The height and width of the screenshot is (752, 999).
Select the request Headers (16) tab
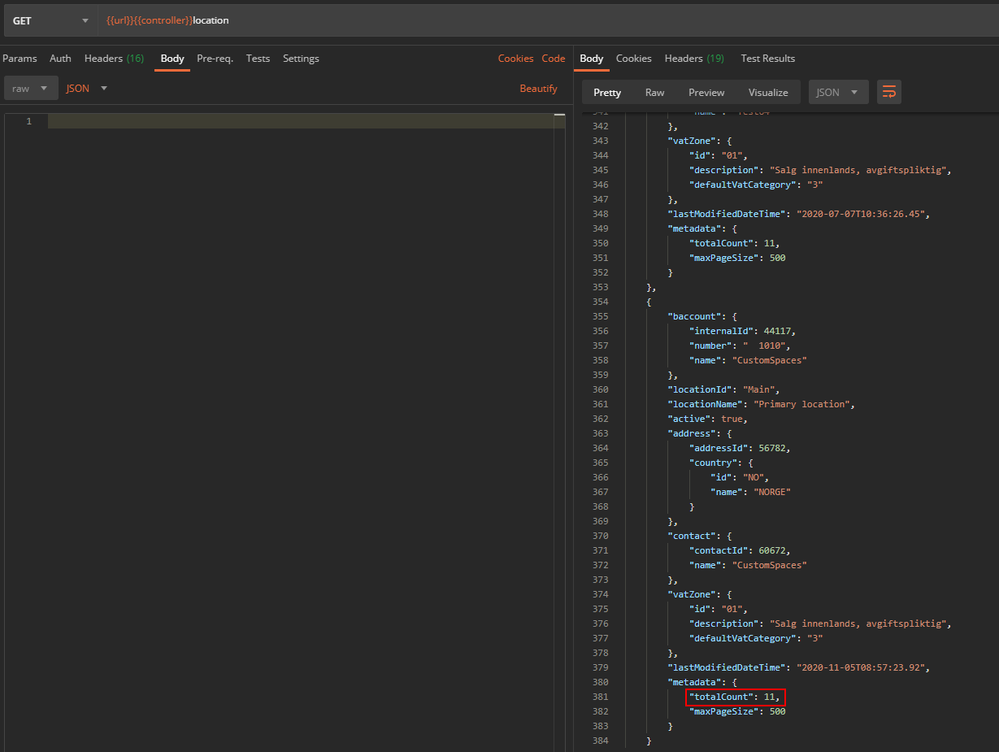pos(113,58)
